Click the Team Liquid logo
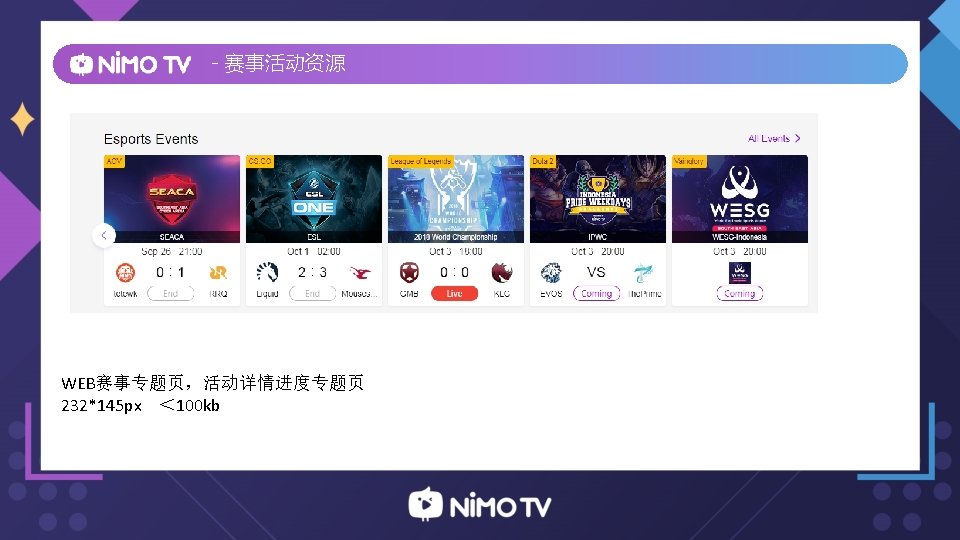The width and height of the screenshot is (960, 540). (267, 272)
